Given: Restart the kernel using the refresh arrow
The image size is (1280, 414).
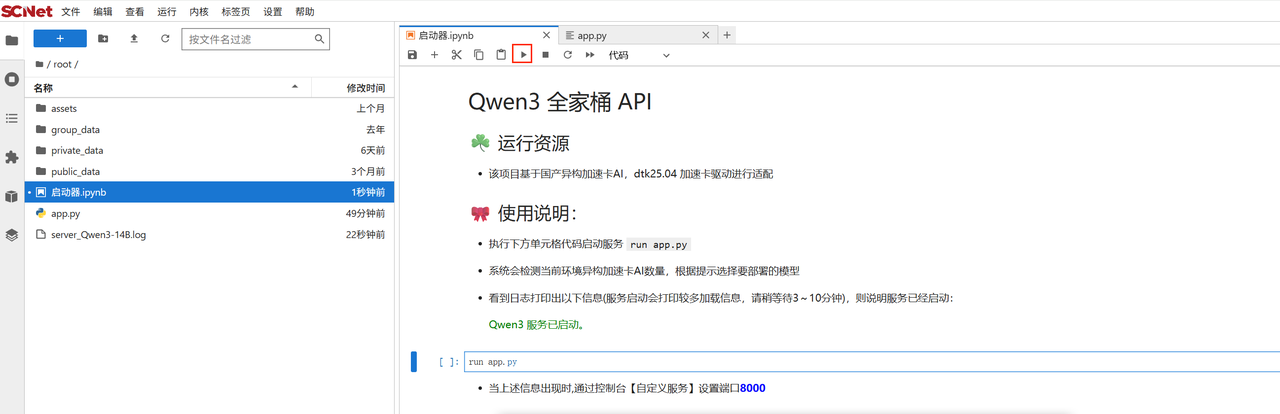Looking at the screenshot, I should [567, 55].
